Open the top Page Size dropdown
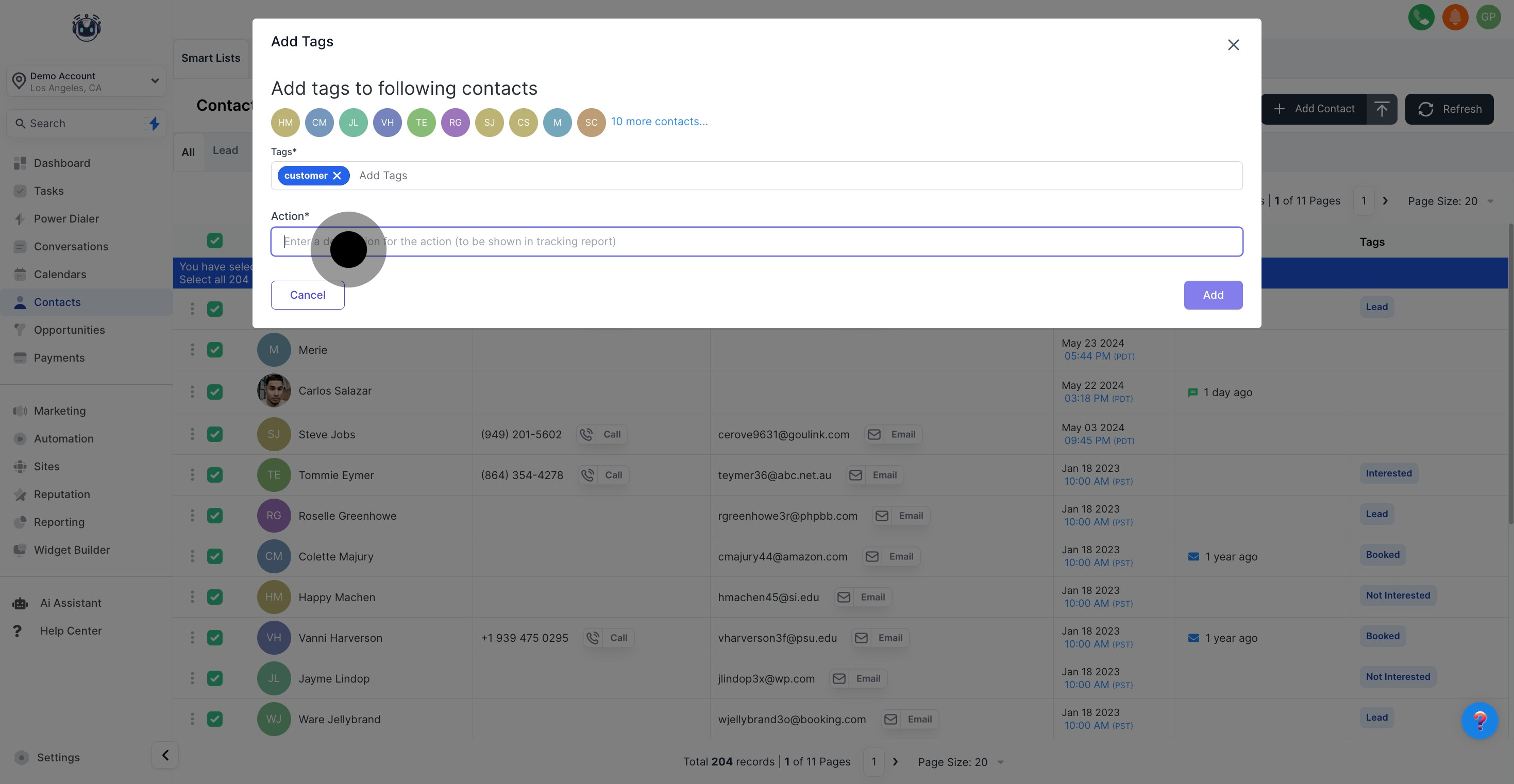This screenshot has width=1514, height=784. [x=1450, y=201]
